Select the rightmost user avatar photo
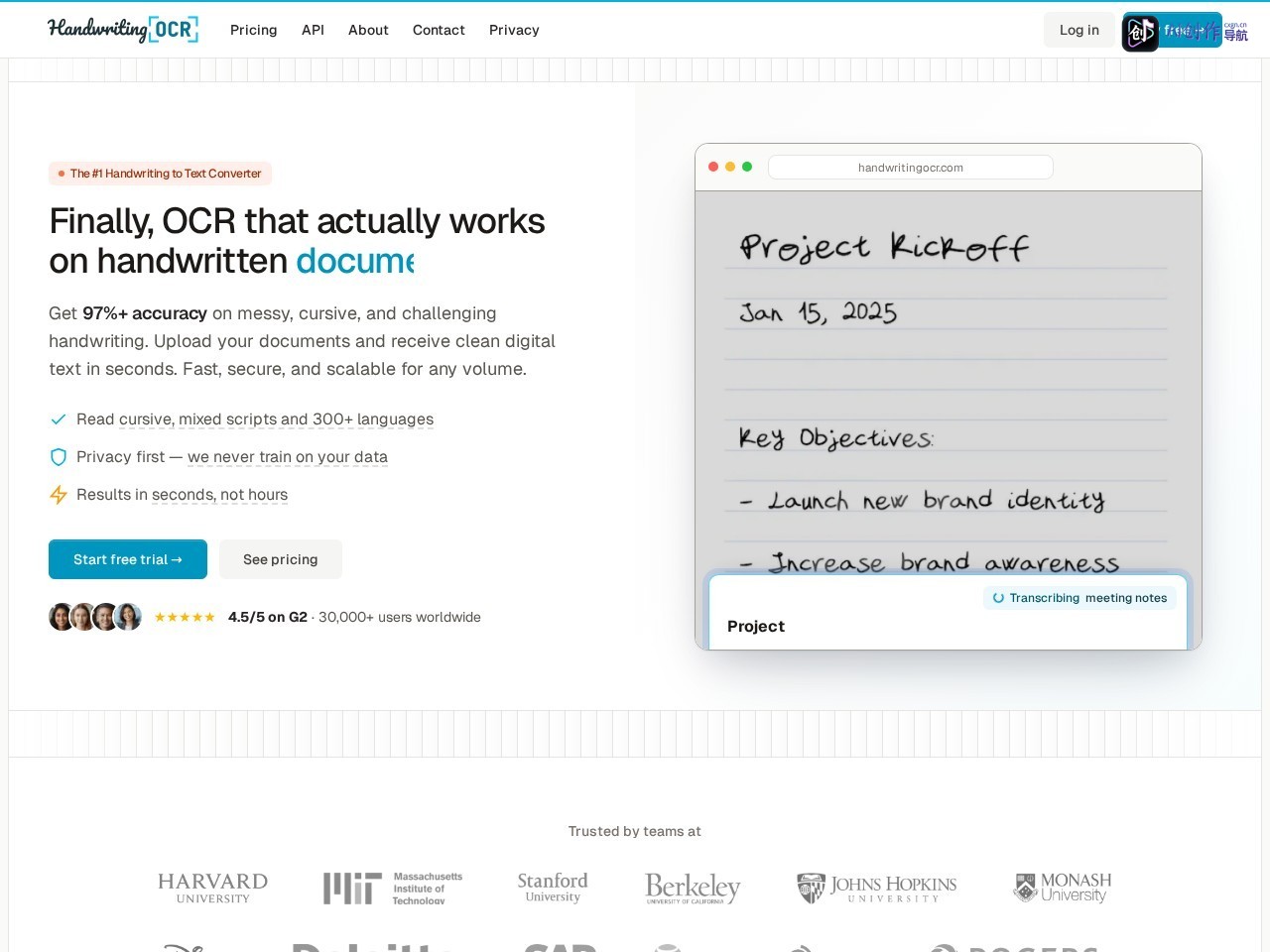1270x952 pixels. click(x=128, y=617)
